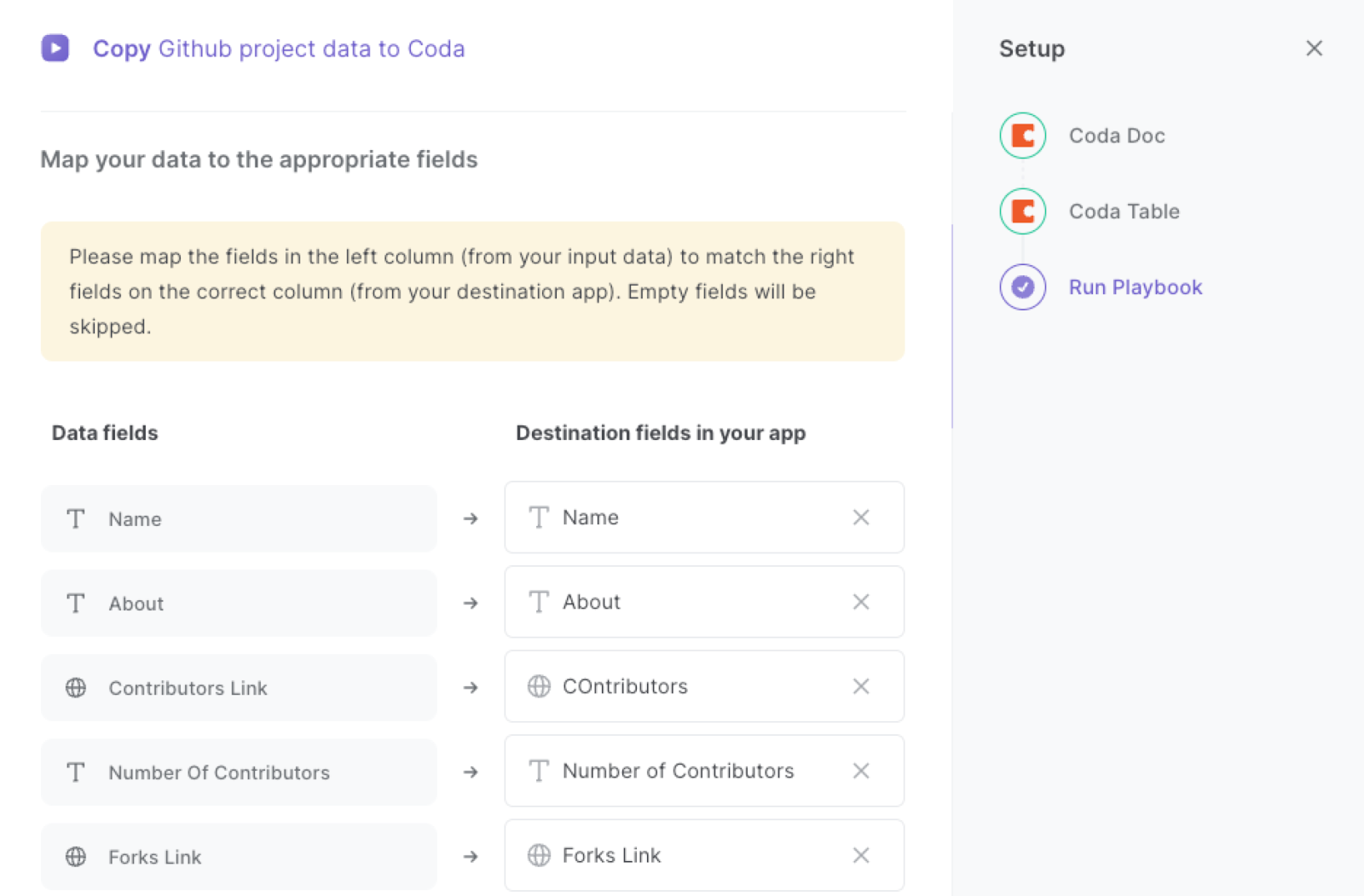Click the arrow between the Name fields
The height and width of the screenshot is (896, 1364).
pyautogui.click(x=471, y=518)
